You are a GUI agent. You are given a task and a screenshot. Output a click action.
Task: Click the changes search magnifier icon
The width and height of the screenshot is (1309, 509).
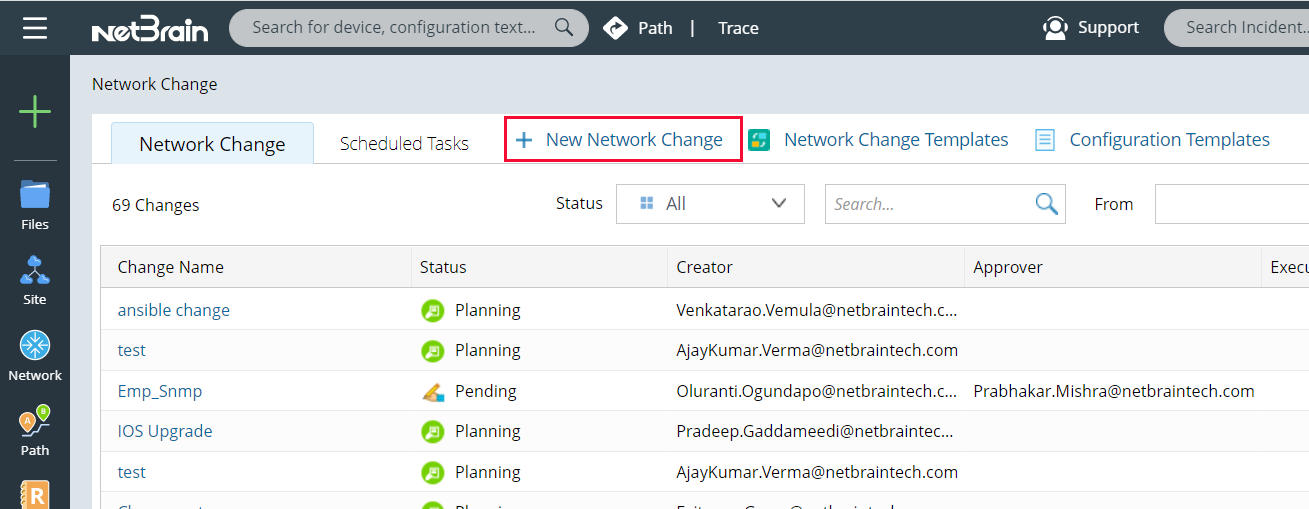point(1046,204)
